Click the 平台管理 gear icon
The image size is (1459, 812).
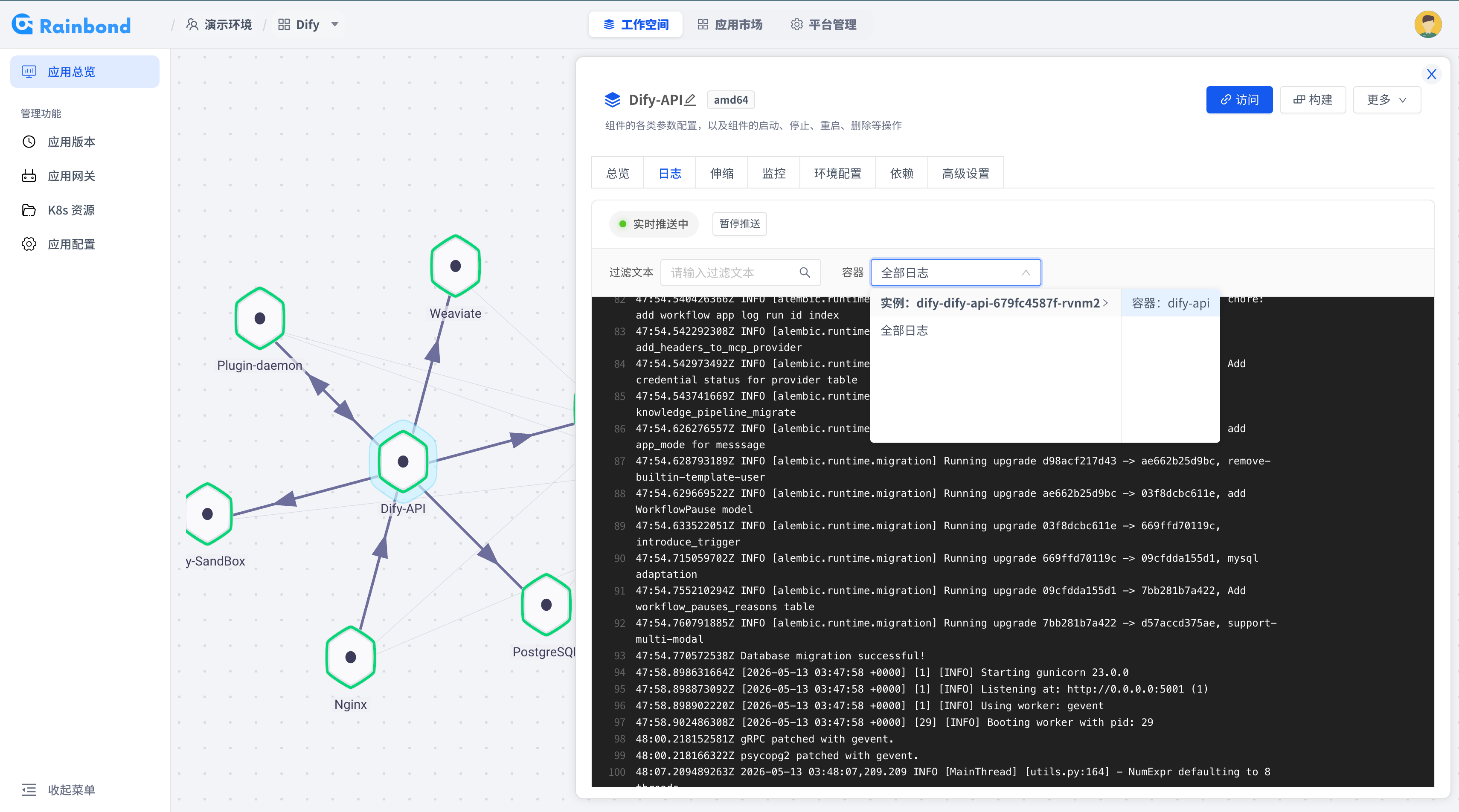tap(797, 24)
